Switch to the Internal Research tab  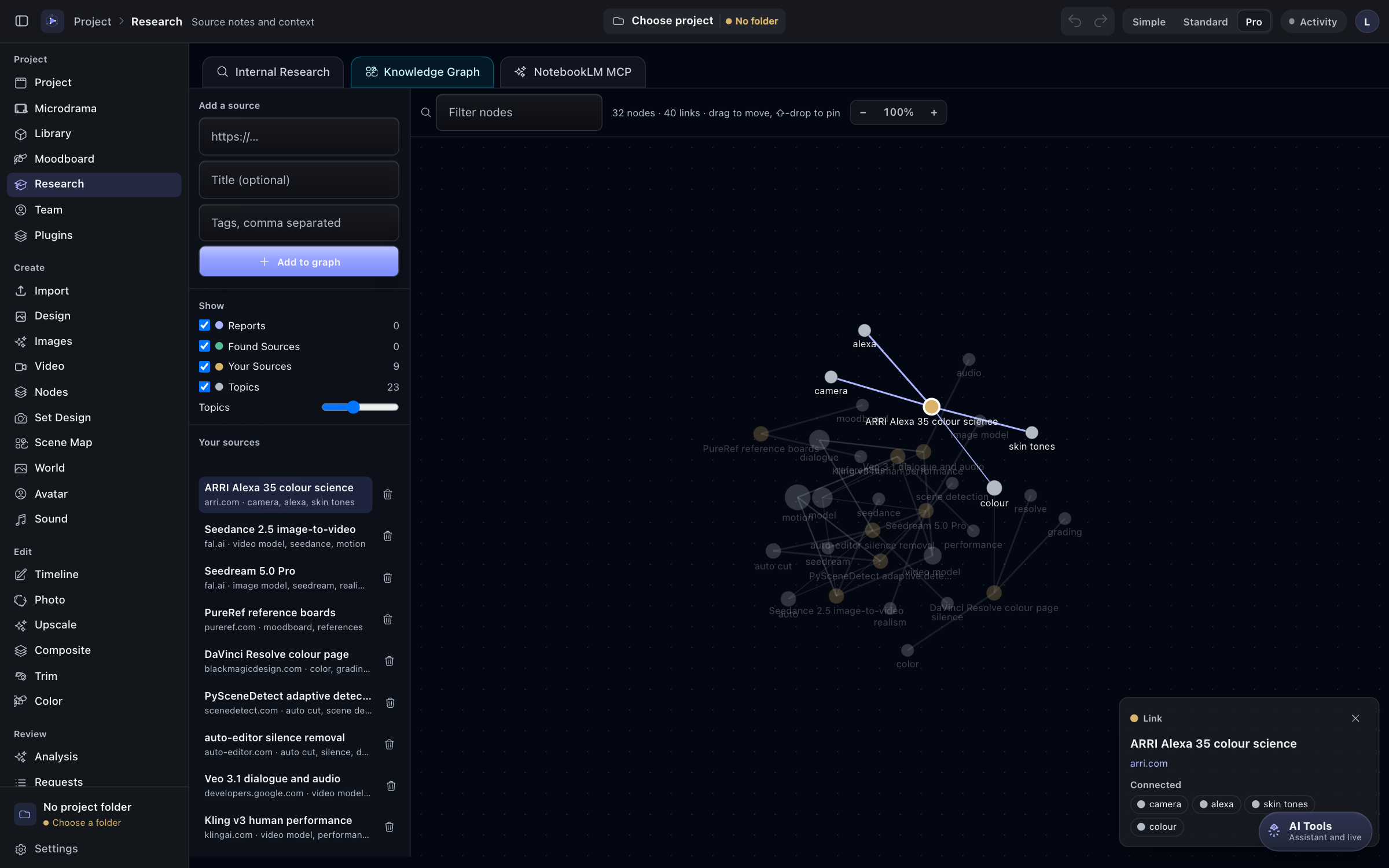(x=273, y=72)
